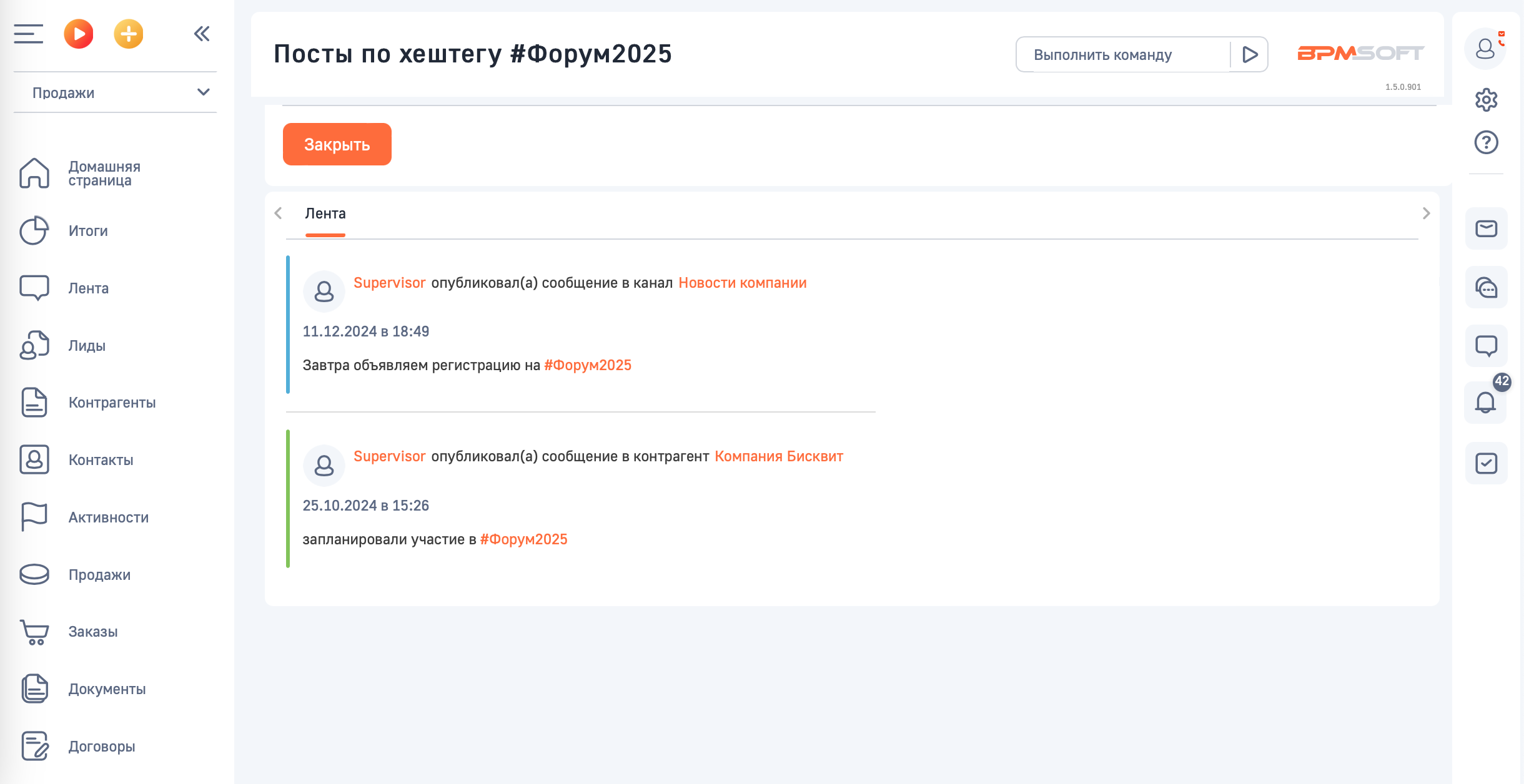This screenshot has height=784, width=1524.
Task: Open the tasks checkbox panel icon
Action: [x=1487, y=463]
